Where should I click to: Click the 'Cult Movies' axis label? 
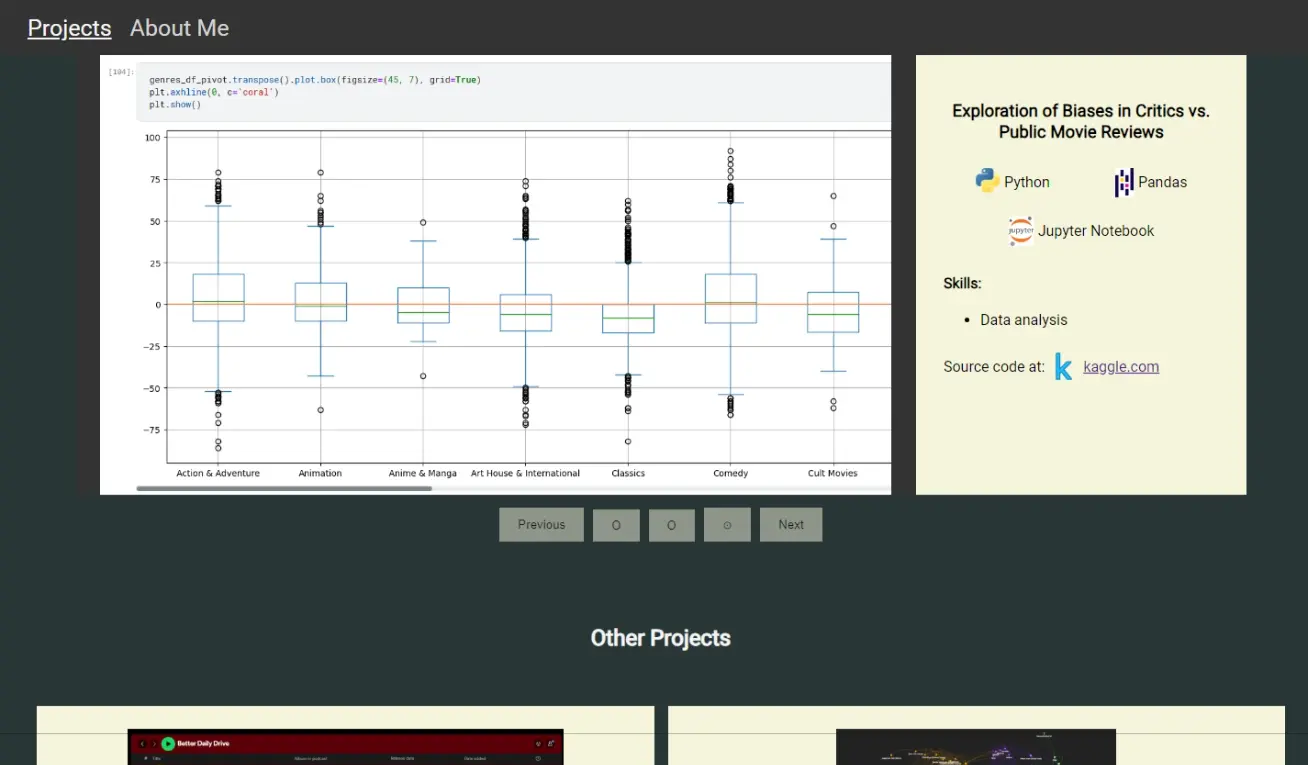coord(833,473)
